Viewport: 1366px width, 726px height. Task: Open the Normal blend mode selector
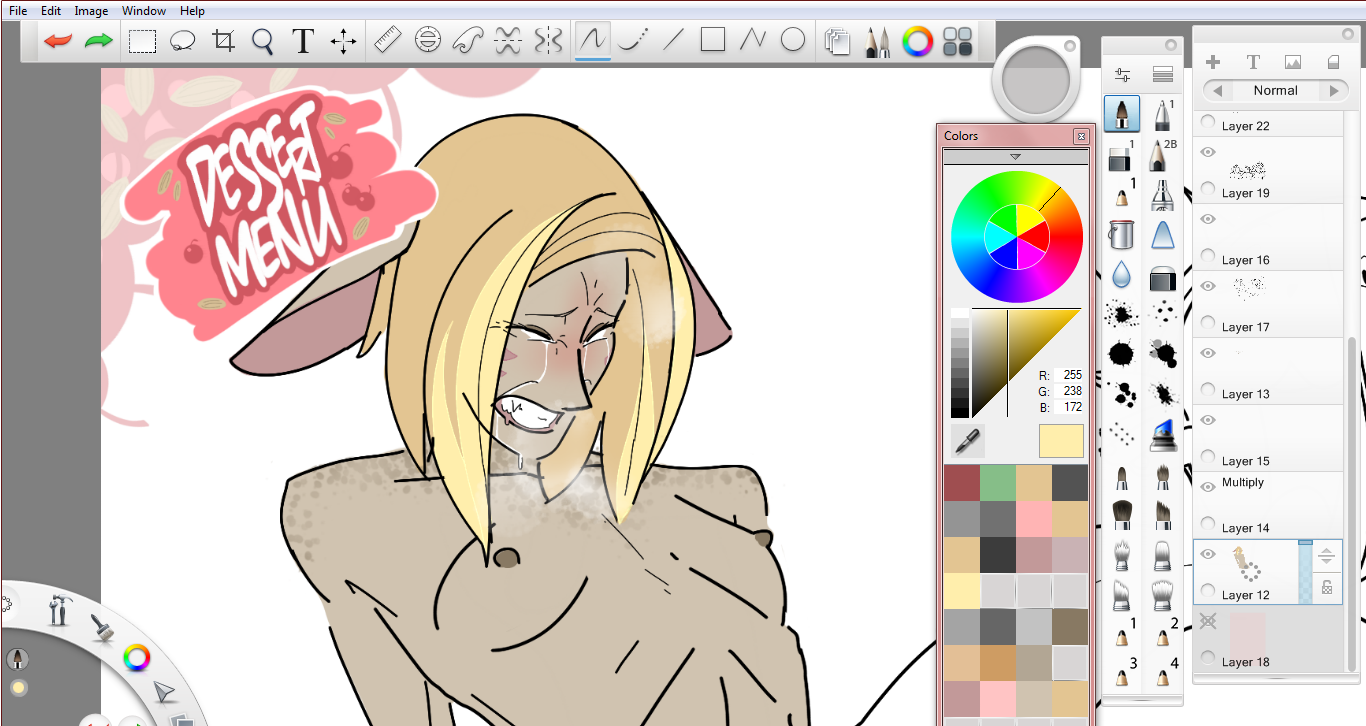click(x=1275, y=90)
